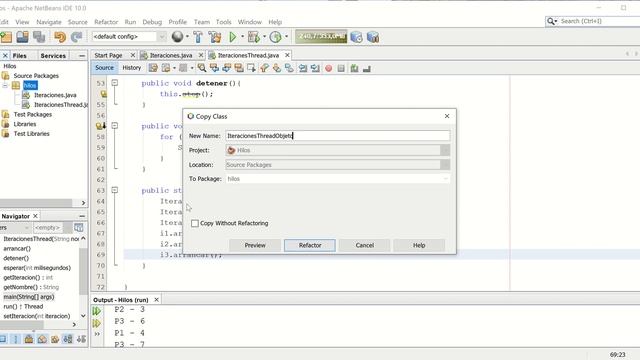Open the To Package hilos dropdown
Screen dimensions: 640x360
coord(338,179)
